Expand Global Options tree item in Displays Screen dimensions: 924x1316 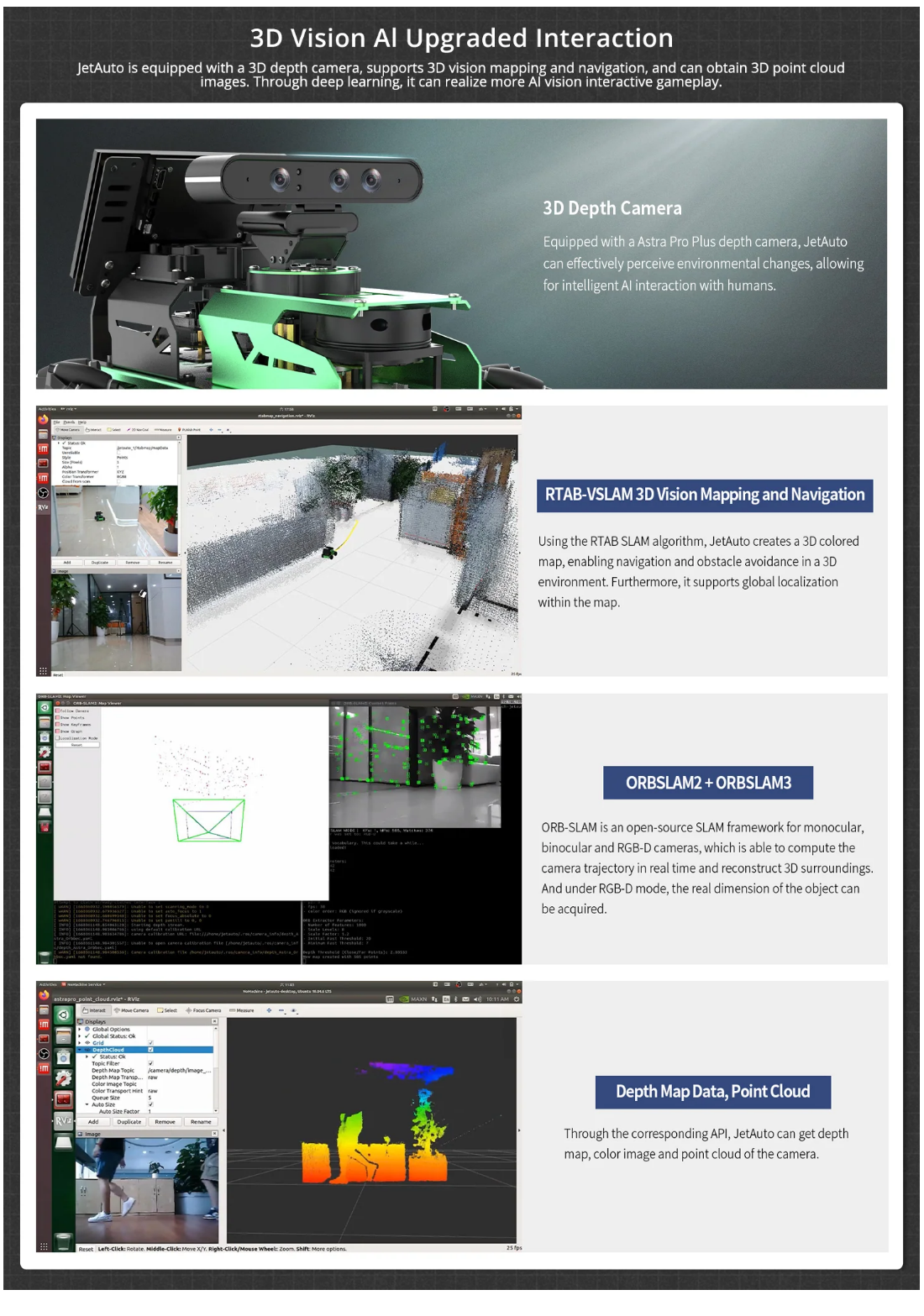80,1029
